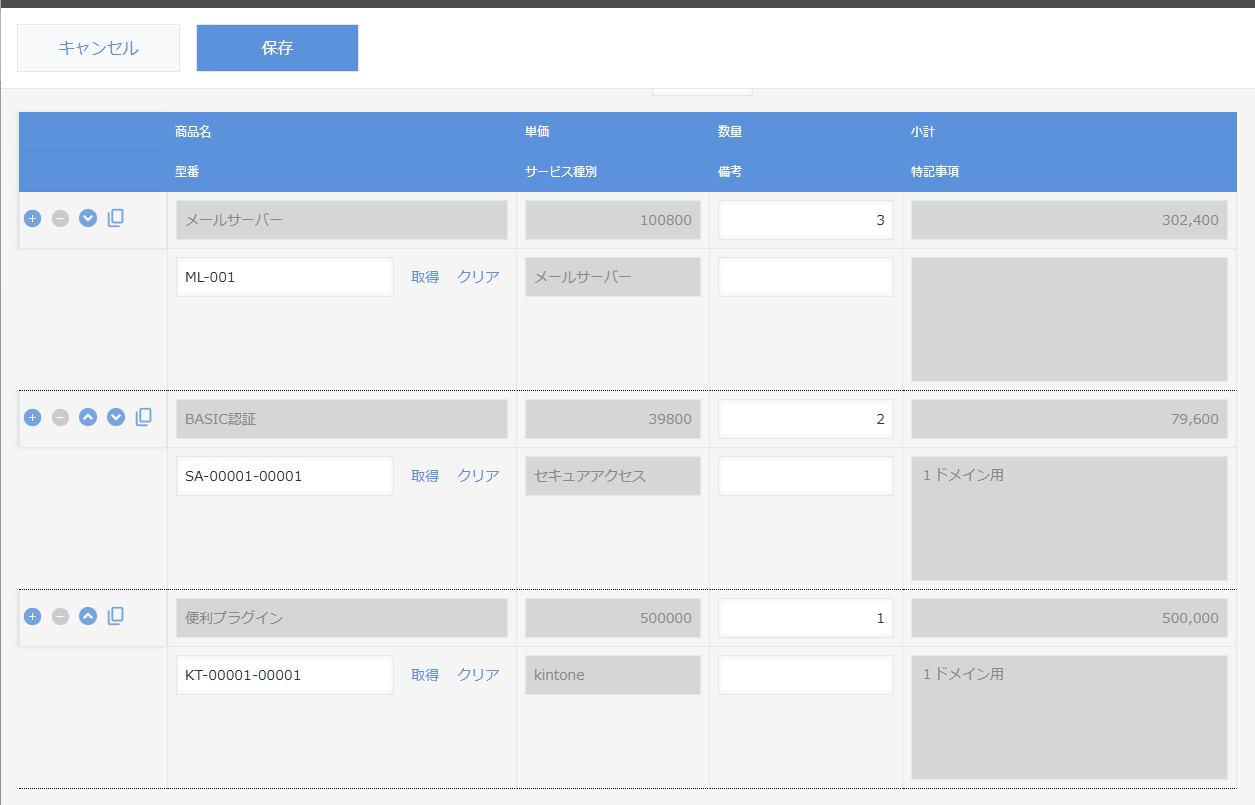Remove the 便利プラグイン row

60,617
